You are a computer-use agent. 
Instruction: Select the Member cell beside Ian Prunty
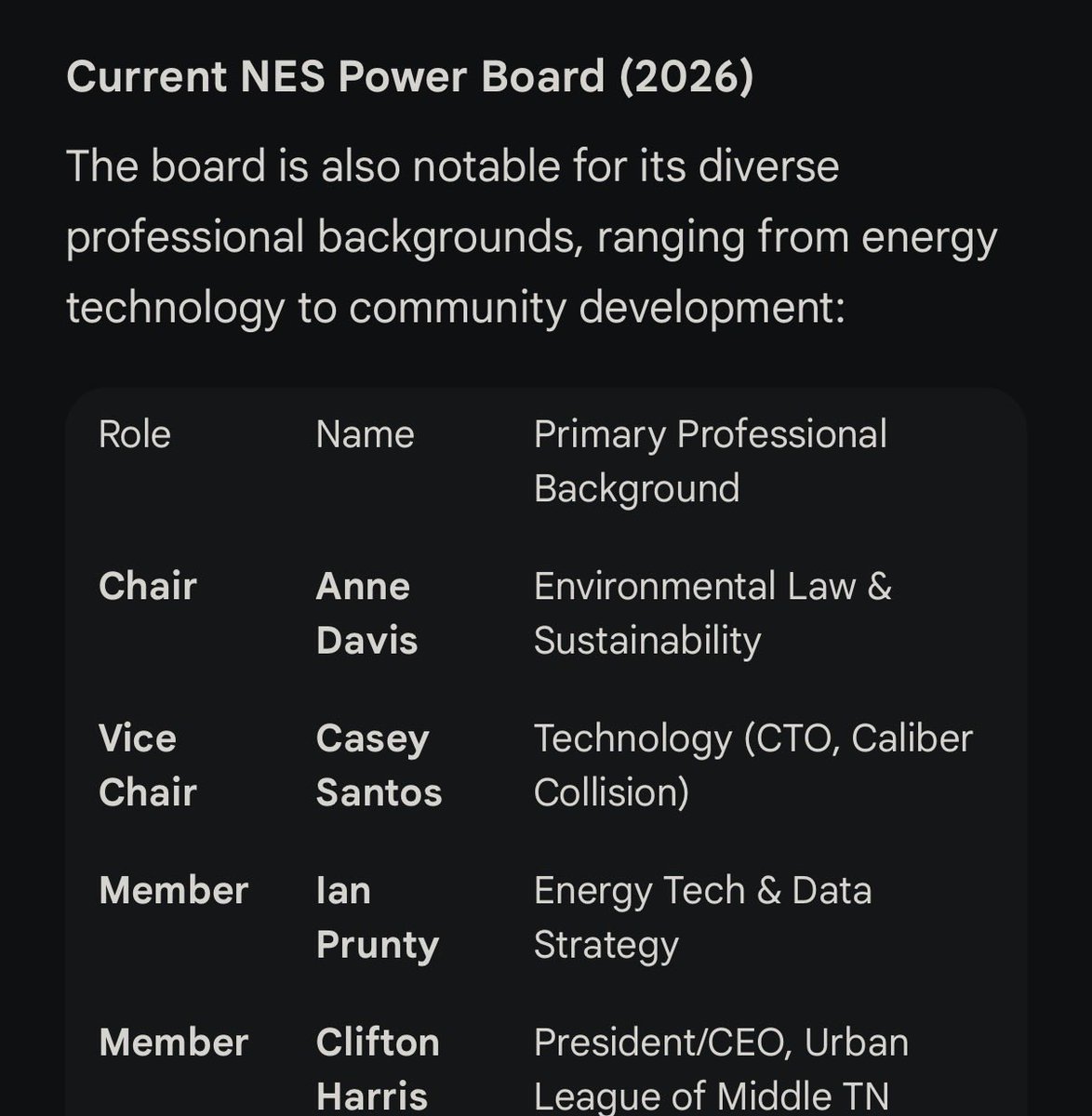coord(173,890)
